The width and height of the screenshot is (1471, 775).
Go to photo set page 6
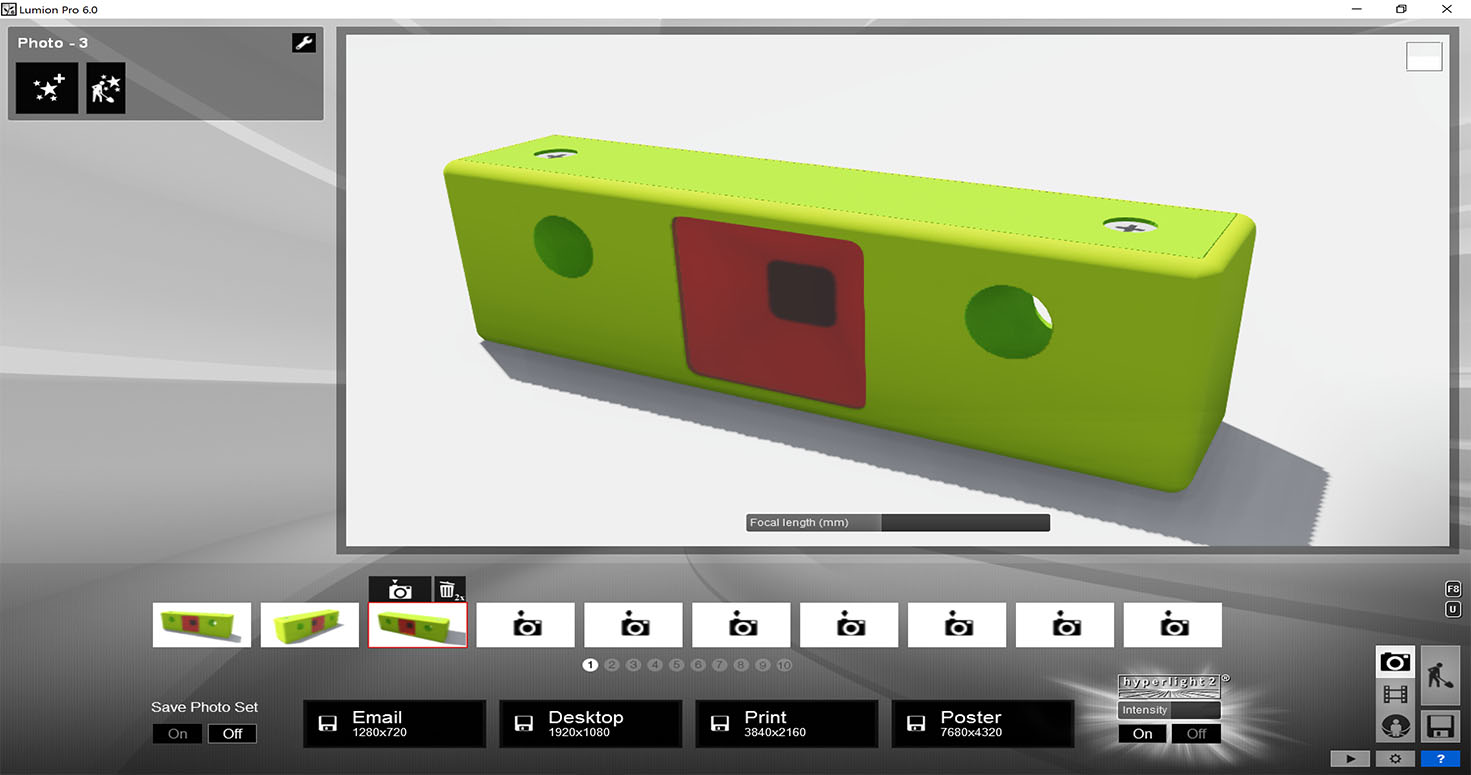(x=698, y=665)
